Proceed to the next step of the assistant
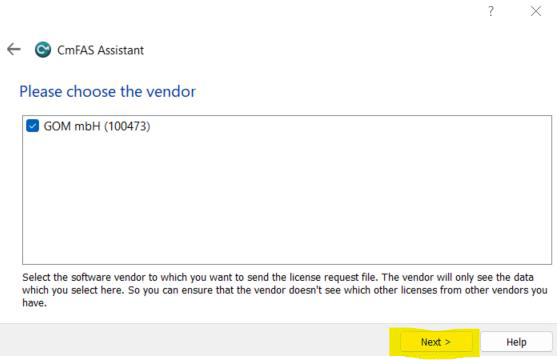This screenshot has width=557, height=361. click(436, 342)
